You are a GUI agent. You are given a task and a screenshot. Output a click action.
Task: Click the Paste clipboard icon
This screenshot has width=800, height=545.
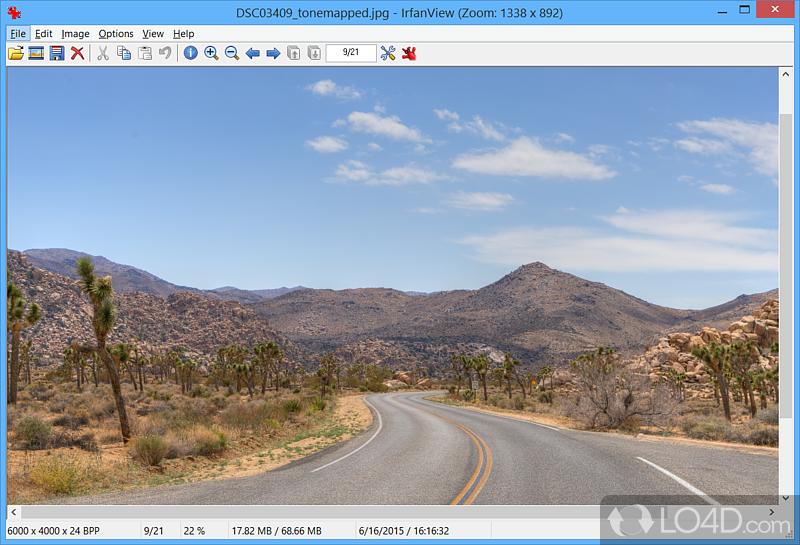tap(145, 53)
